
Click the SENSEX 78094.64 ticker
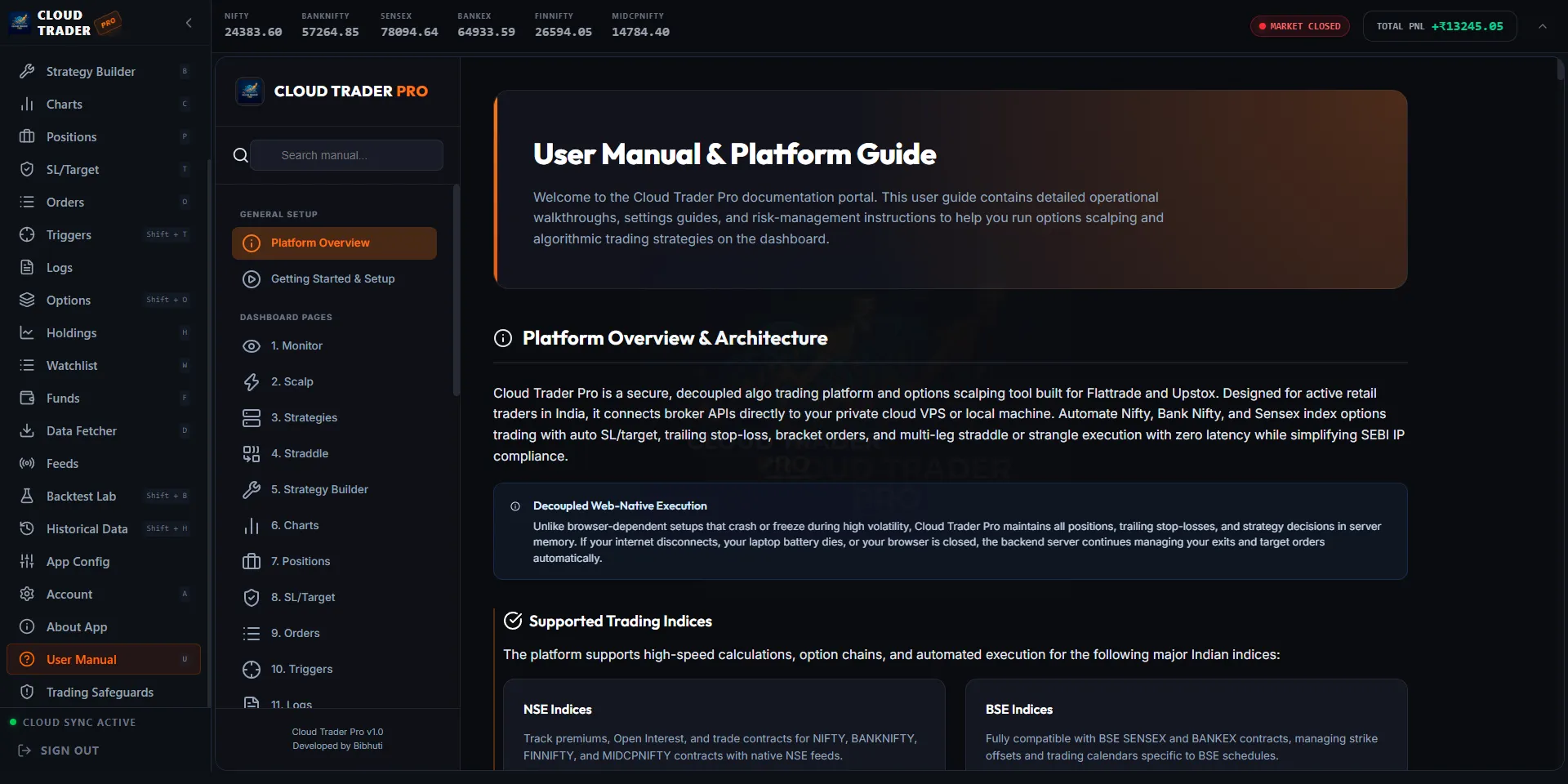coord(409,25)
